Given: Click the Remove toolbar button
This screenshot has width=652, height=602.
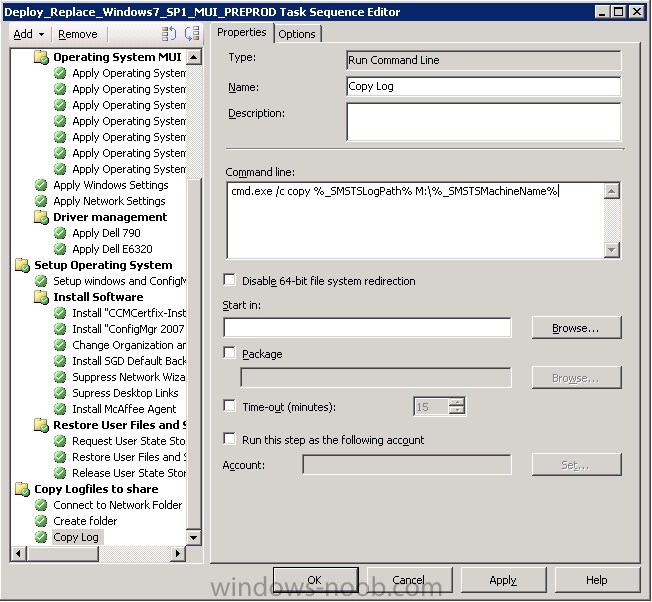Looking at the screenshot, I should pos(78,34).
